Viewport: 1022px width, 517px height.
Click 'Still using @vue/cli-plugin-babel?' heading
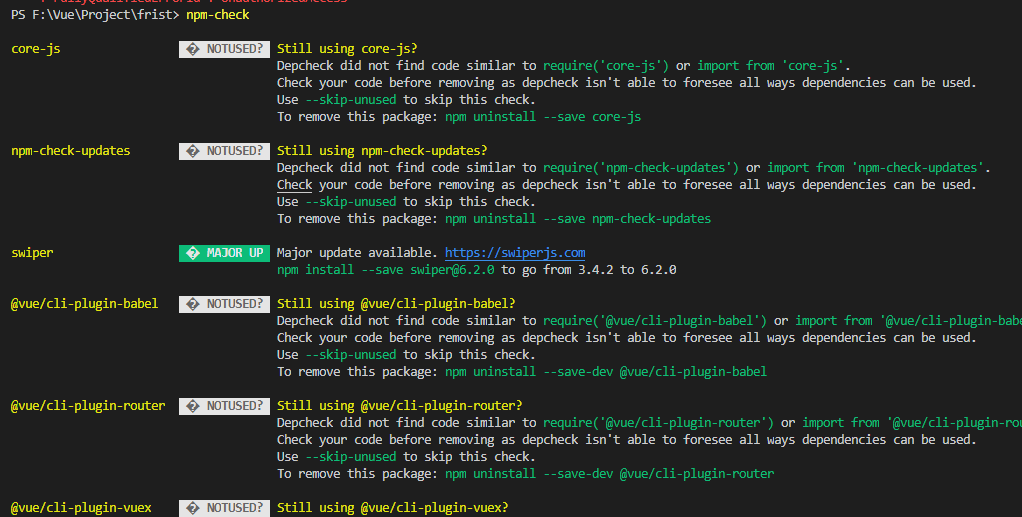[x=396, y=304]
